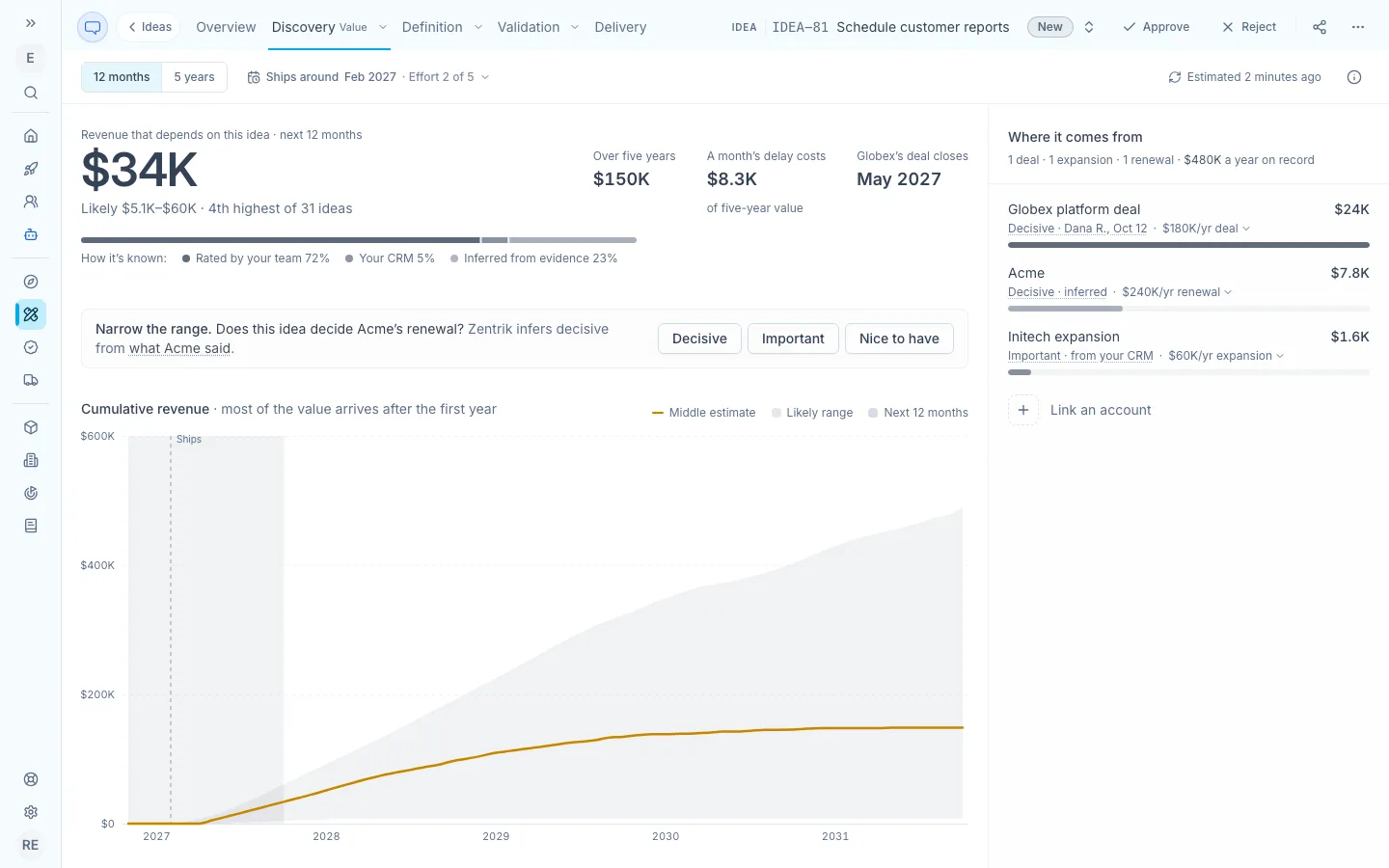The height and width of the screenshot is (868, 1389).
Task: Choose Nice to have for Acme
Action: click(899, 339)
